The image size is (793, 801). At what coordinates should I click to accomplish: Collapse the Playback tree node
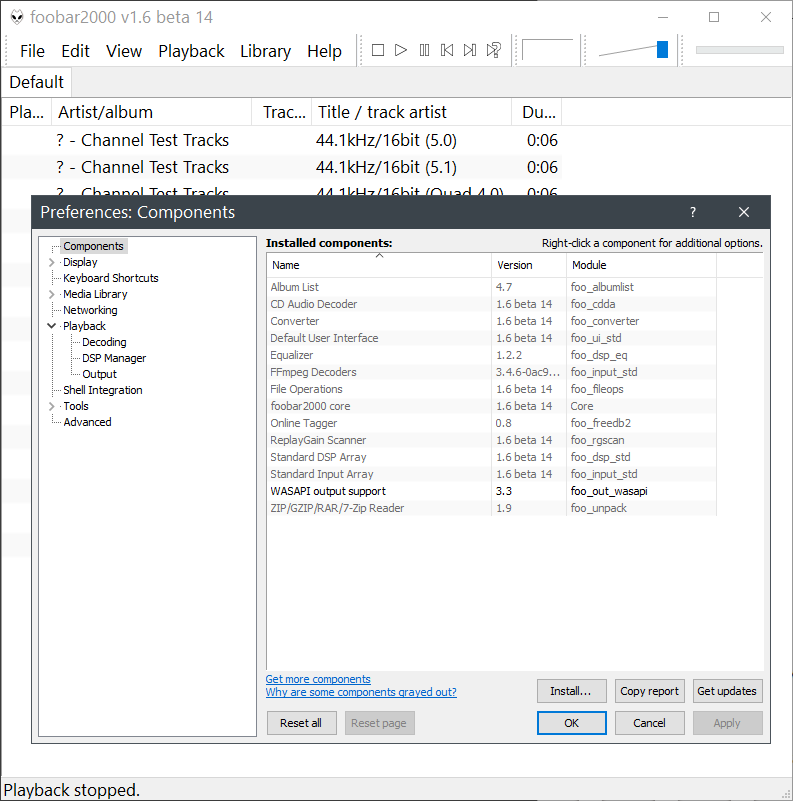(x=52, y=326)
